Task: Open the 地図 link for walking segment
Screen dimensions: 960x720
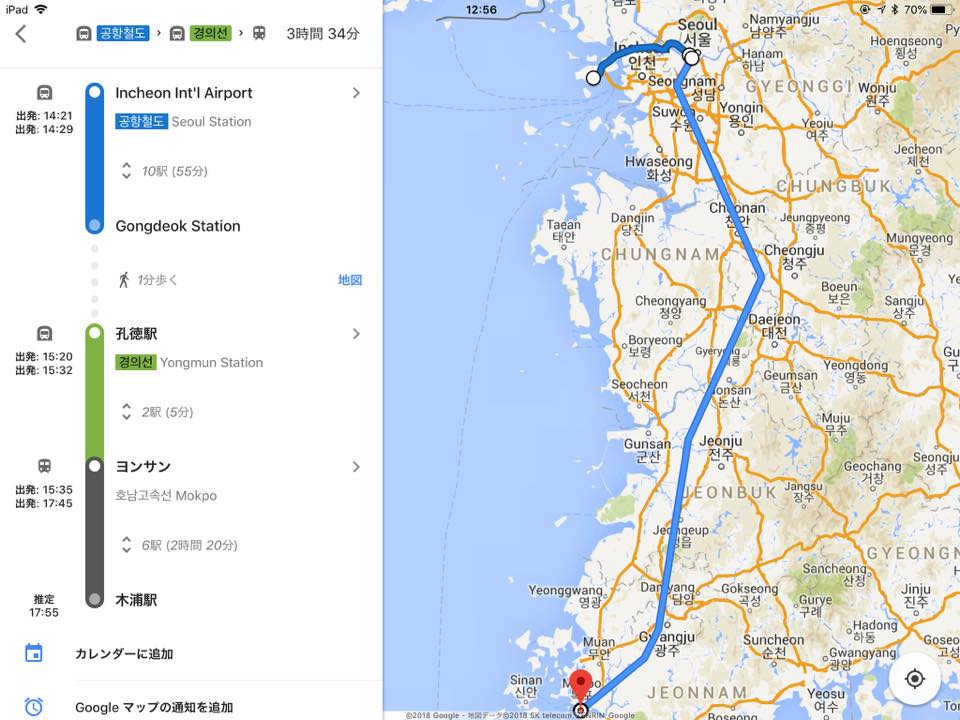Action: point(350,280)
